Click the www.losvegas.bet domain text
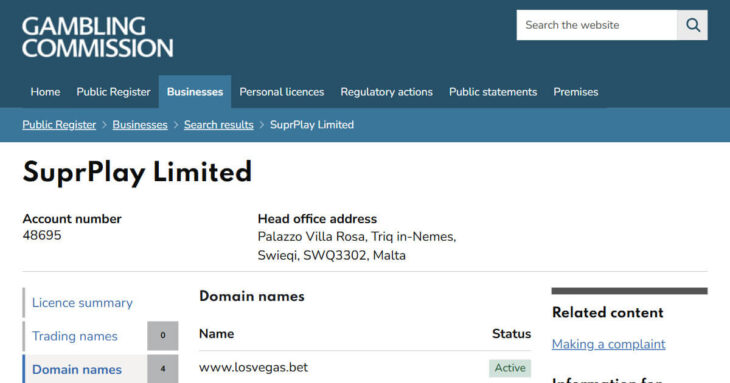 tap(253, 368)
